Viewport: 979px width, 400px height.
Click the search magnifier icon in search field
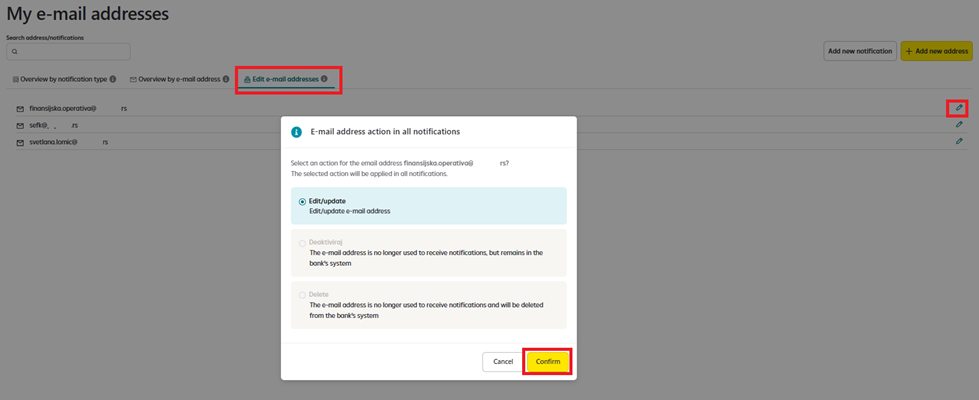15,51
